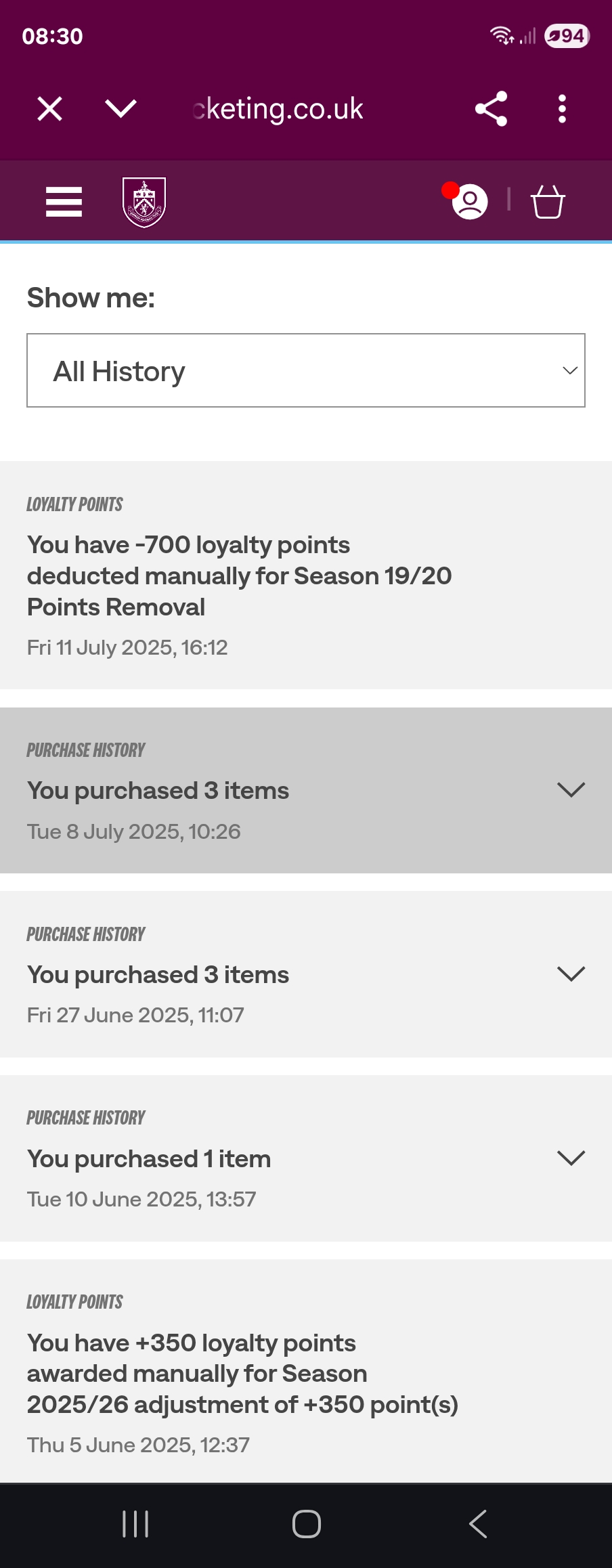The image size is (612, 1568).
Task: Expand the Tue 8 July 2025 purchase
Action: 571,789
